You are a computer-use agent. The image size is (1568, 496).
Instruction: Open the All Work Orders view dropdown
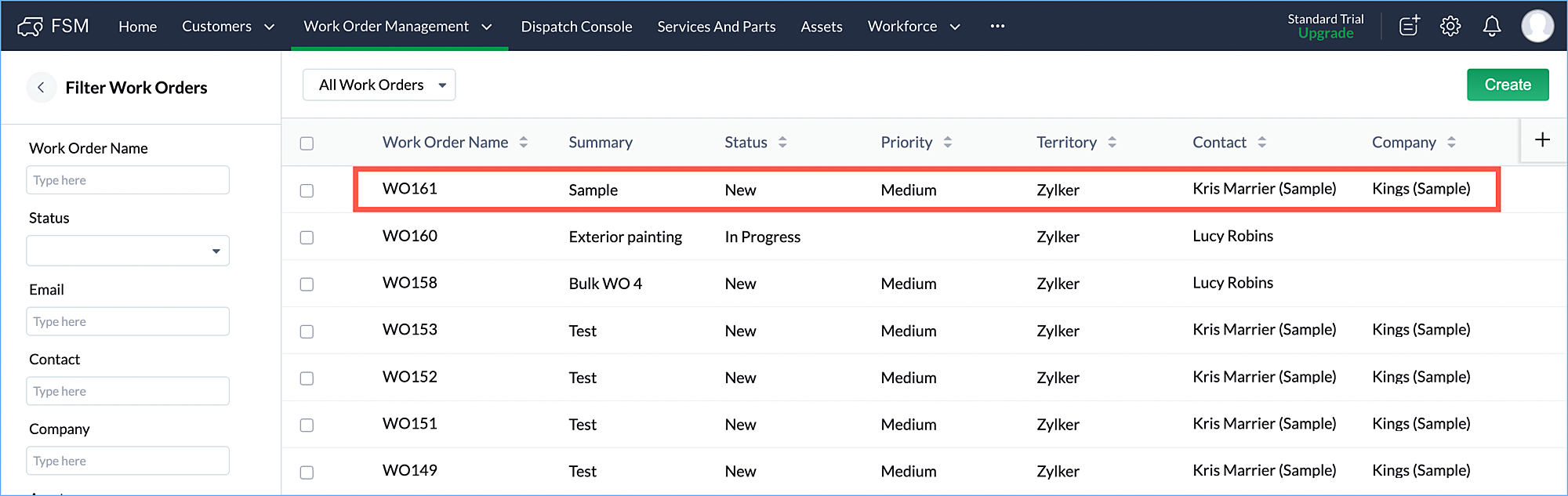[379, 85]
